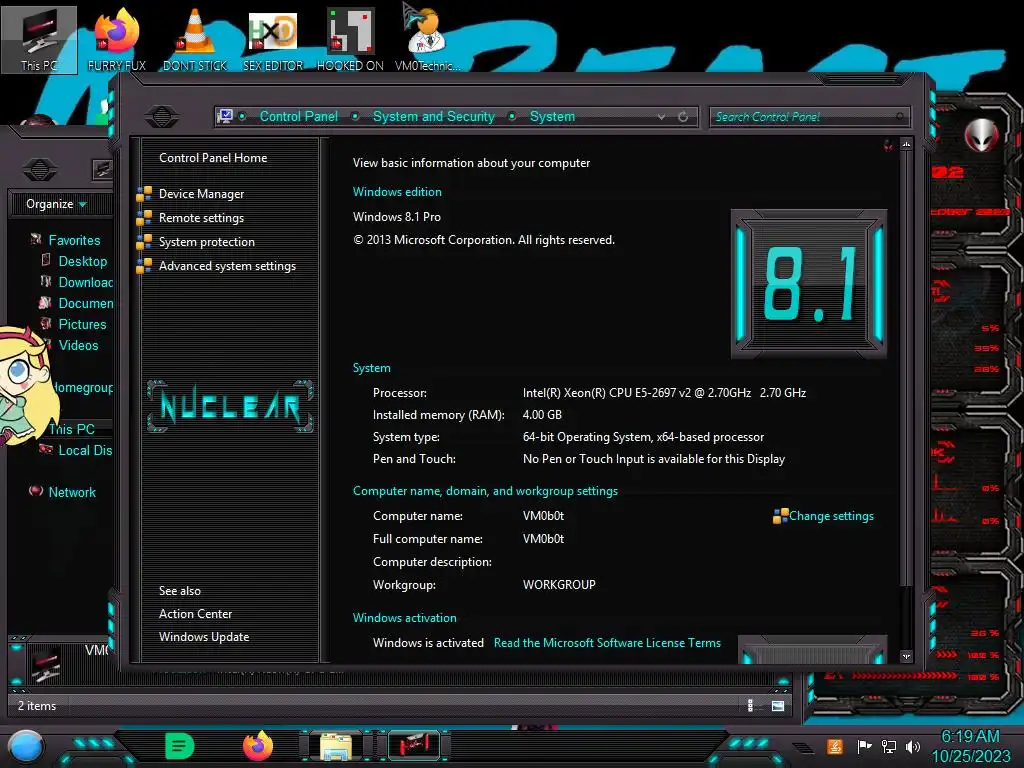Click Change settings link

coord(831,516)
